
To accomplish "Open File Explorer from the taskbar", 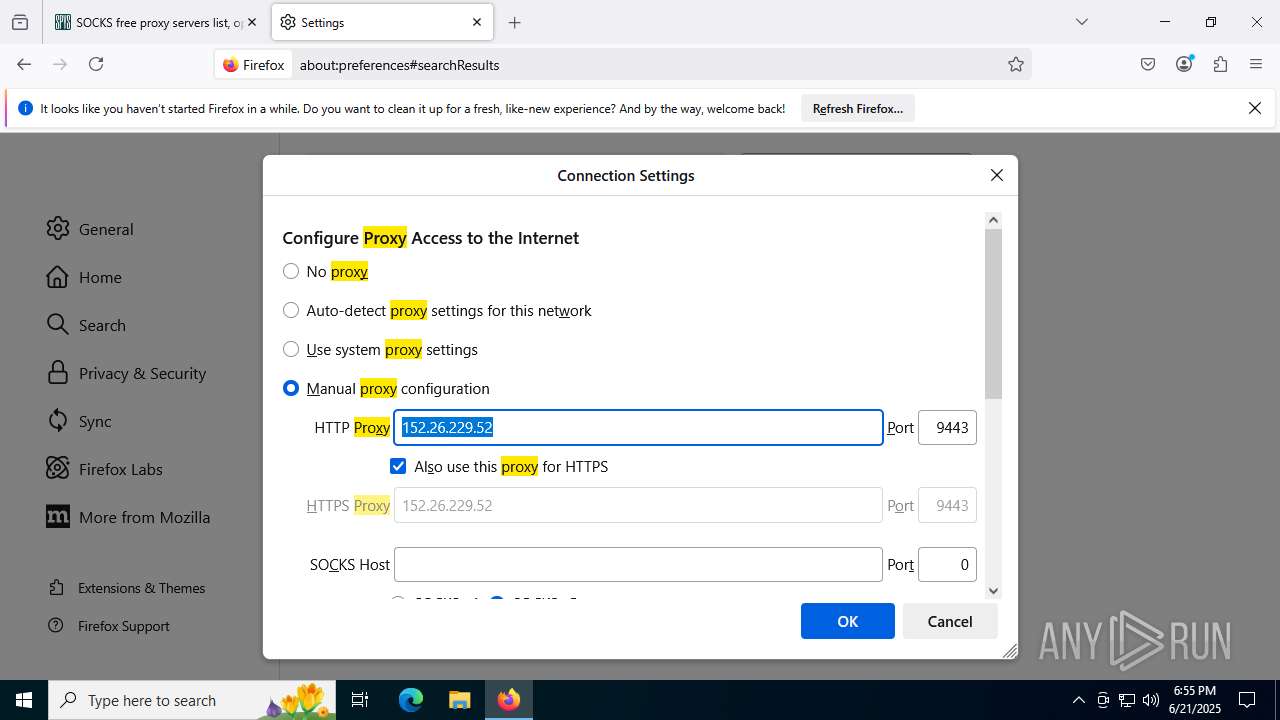I will (x=459, y=700).
